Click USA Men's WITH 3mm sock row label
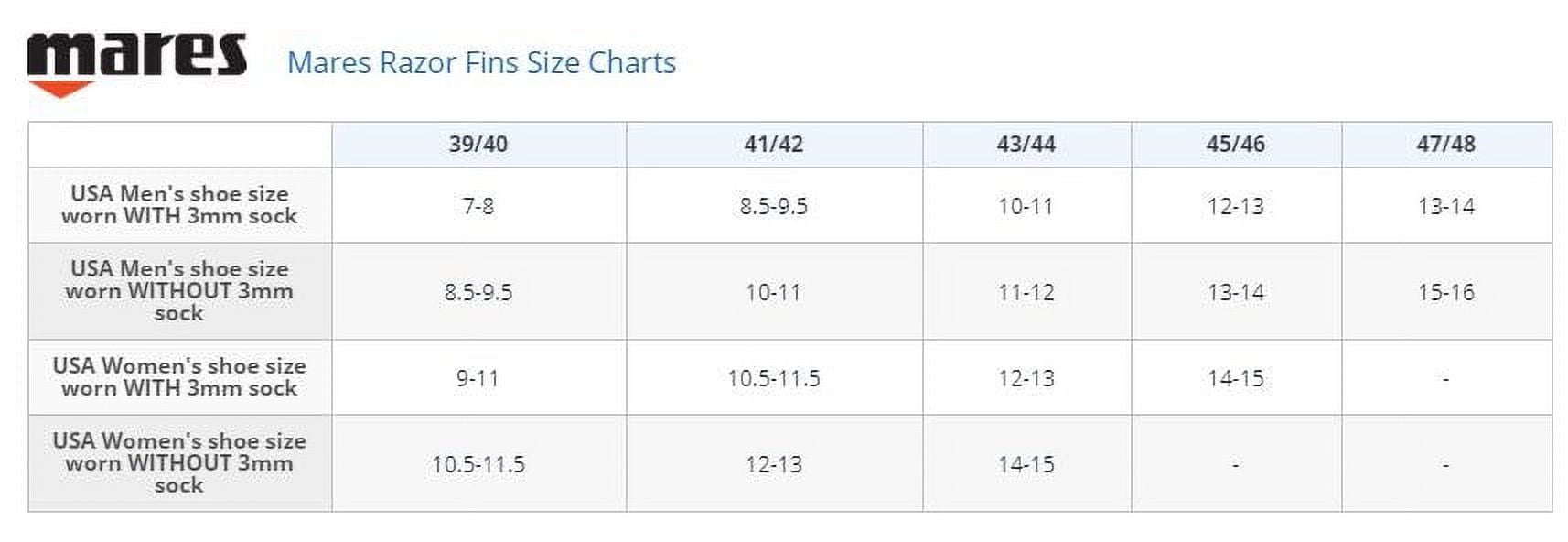The image size is (1568, 542). click(x=179, y=205)
